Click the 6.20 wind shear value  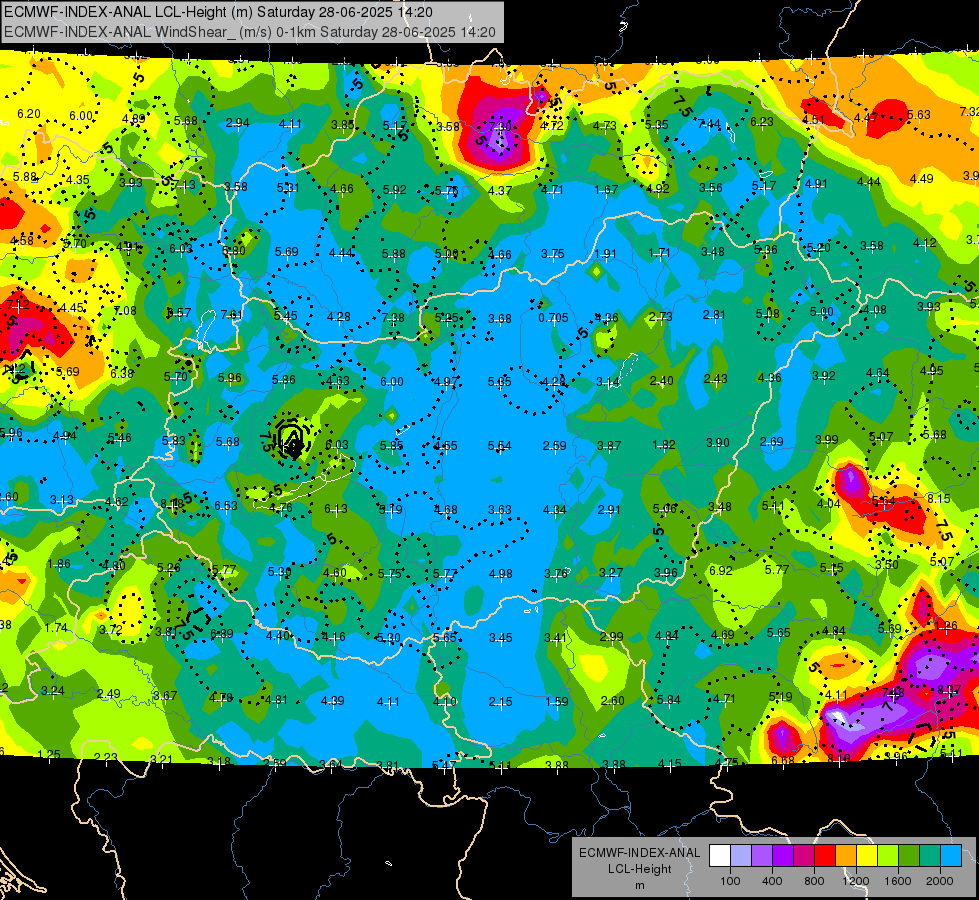coord(29,114)
